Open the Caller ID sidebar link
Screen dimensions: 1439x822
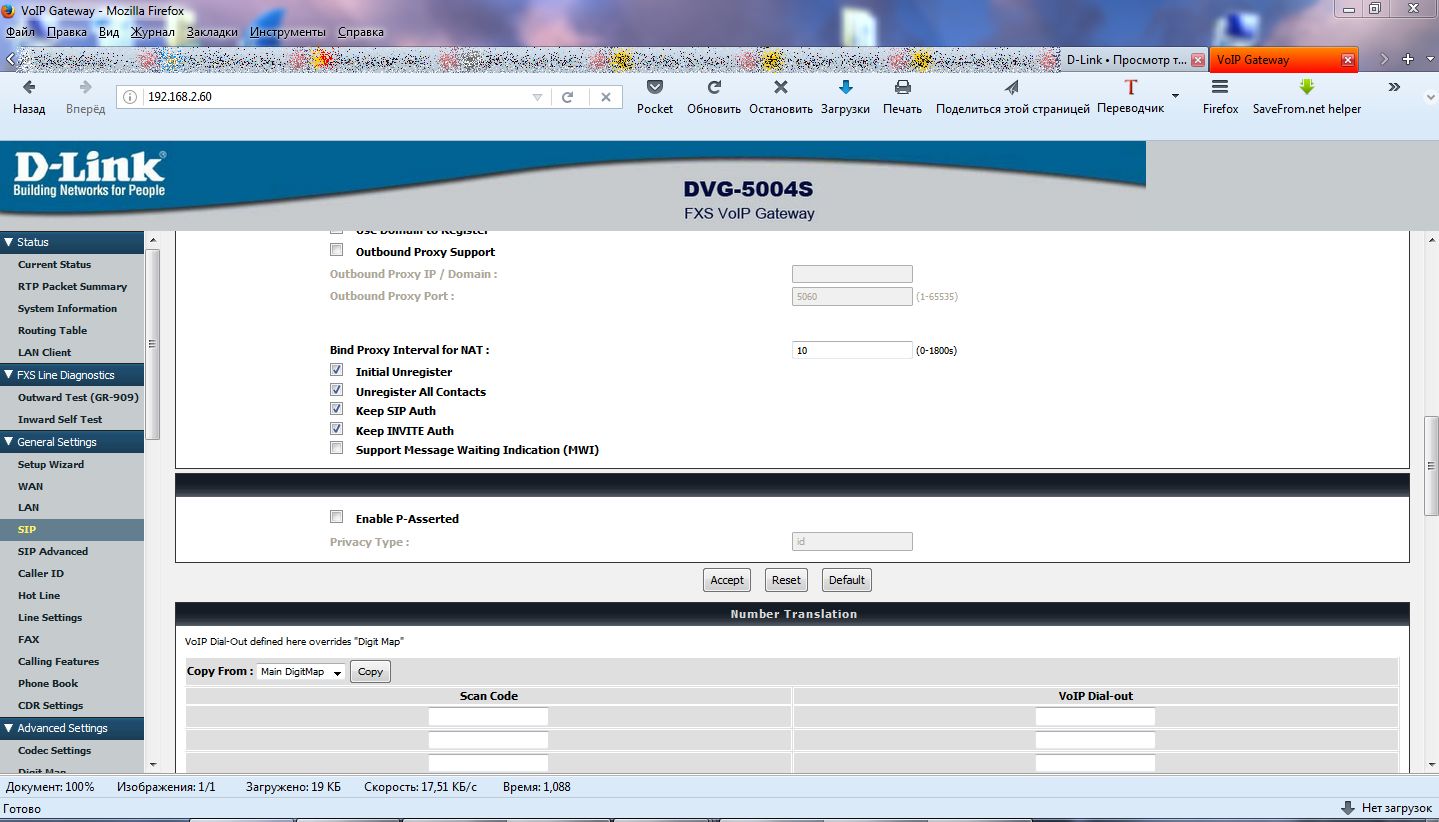41,573
